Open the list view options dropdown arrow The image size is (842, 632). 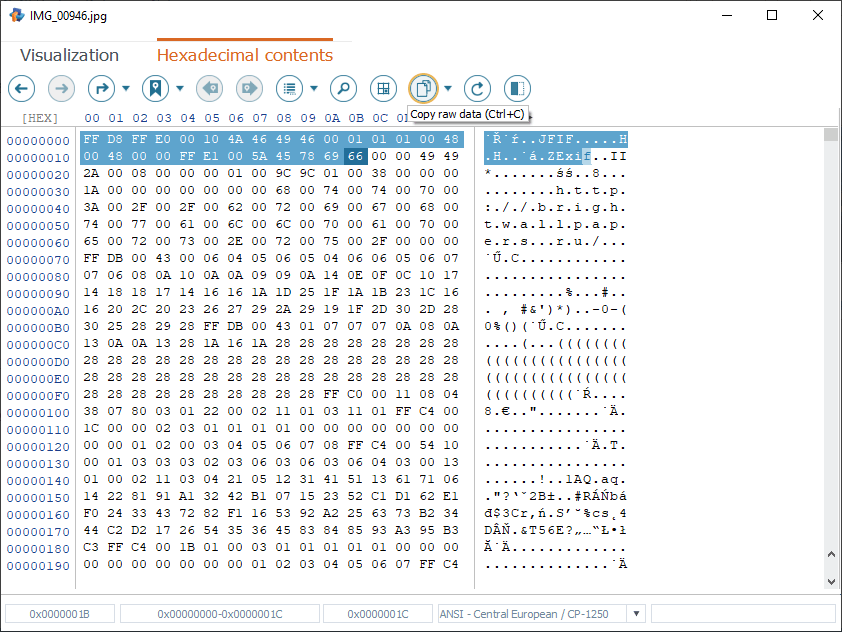tap(314, 88)
